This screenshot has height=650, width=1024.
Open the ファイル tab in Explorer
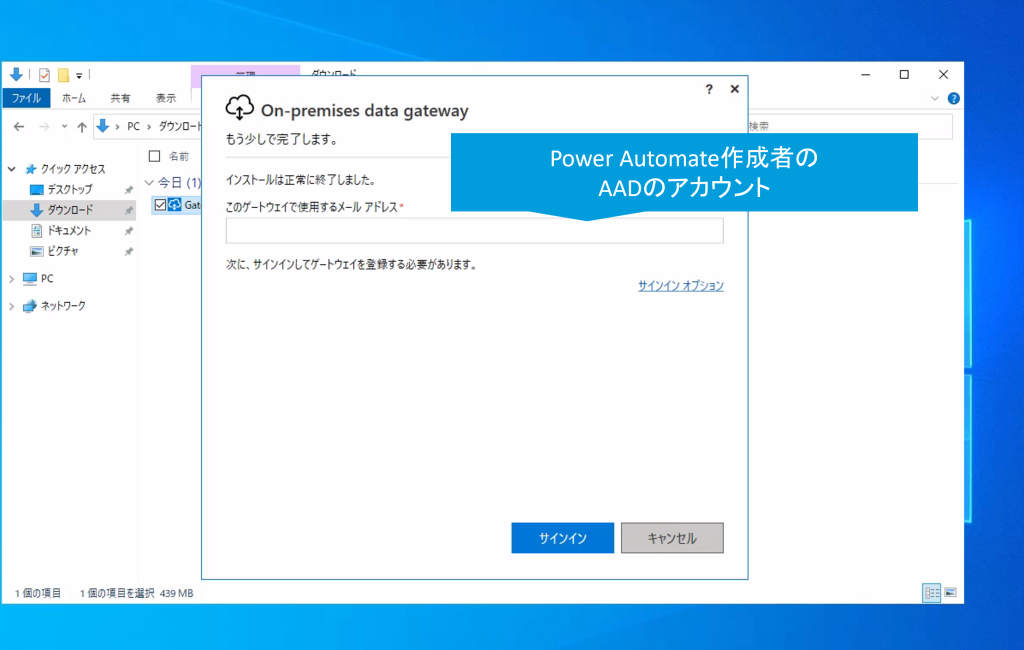click(x=26, y=98)
